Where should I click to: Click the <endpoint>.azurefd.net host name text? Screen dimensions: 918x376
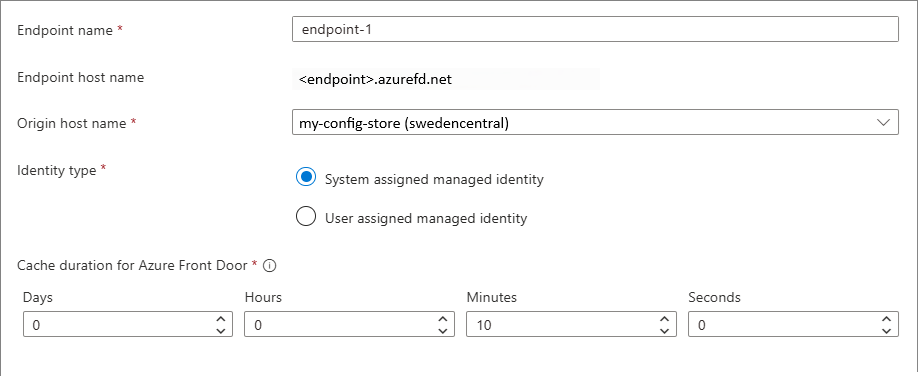click(x=375, y=79)
